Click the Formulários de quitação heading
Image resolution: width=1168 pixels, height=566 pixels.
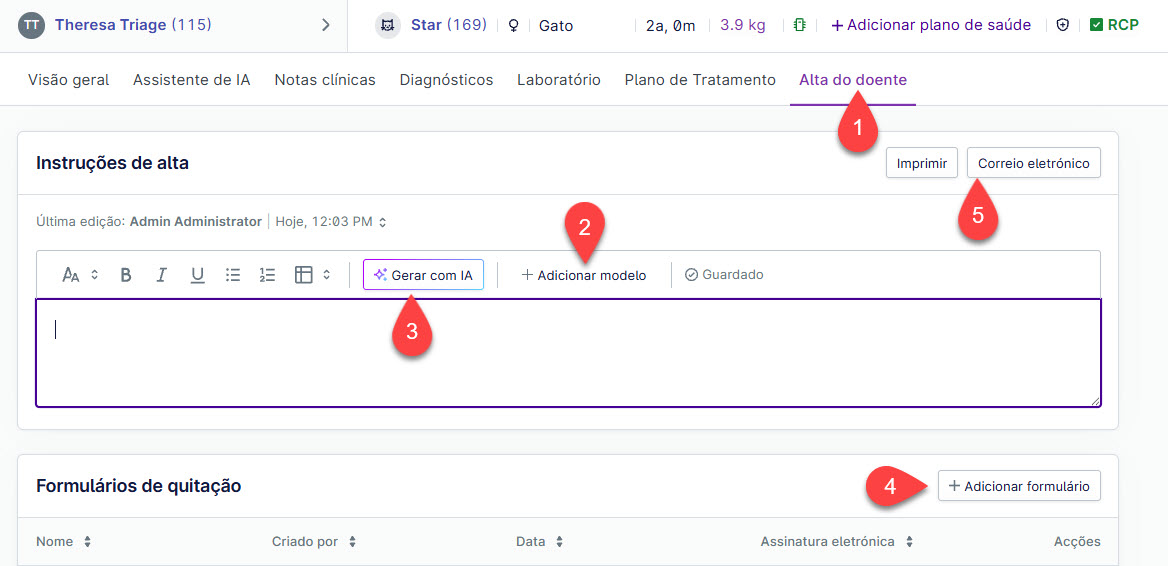[139, 486]
